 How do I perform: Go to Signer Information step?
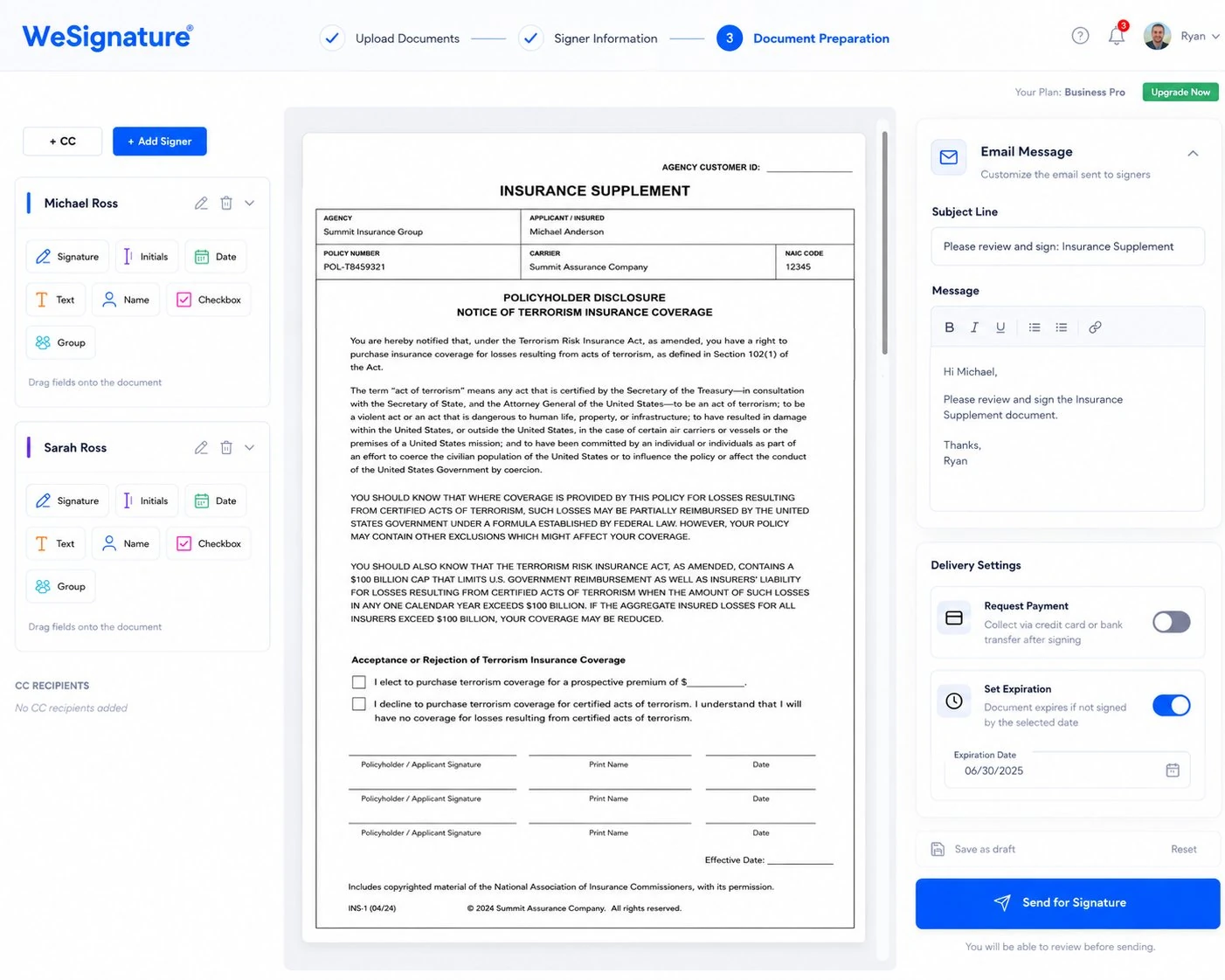[588, 38]
